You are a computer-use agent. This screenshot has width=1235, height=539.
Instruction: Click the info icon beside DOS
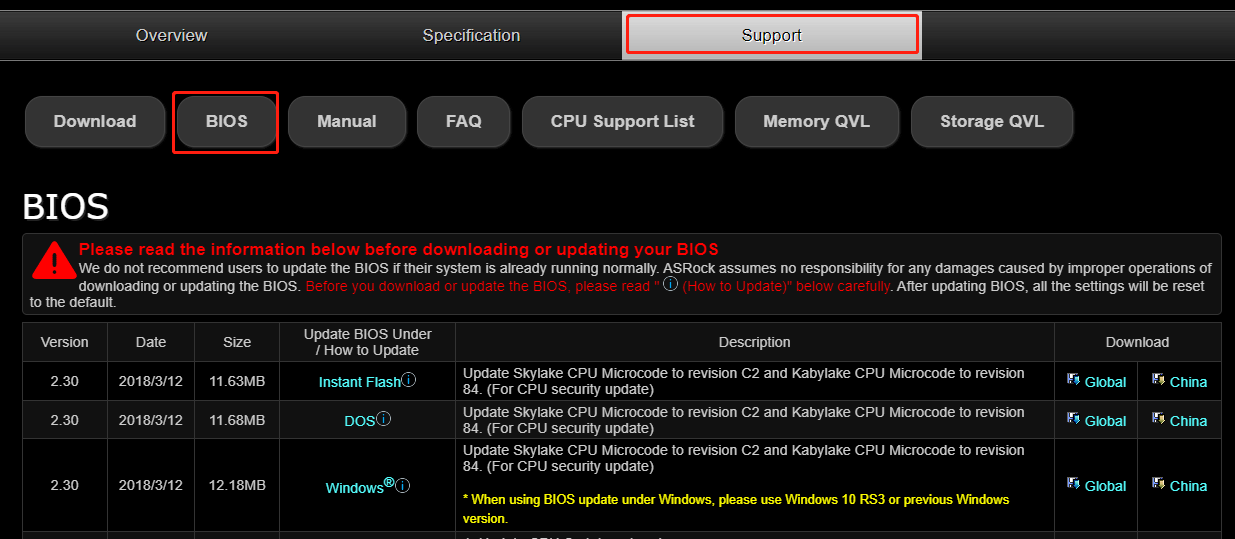pyautogui.click(x=383, y=419)
